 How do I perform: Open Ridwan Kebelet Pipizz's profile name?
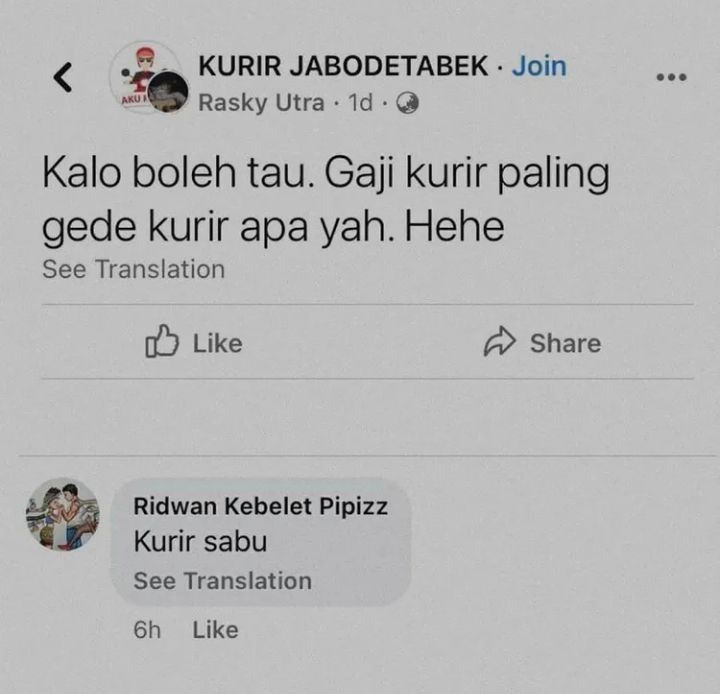[261, 507]
